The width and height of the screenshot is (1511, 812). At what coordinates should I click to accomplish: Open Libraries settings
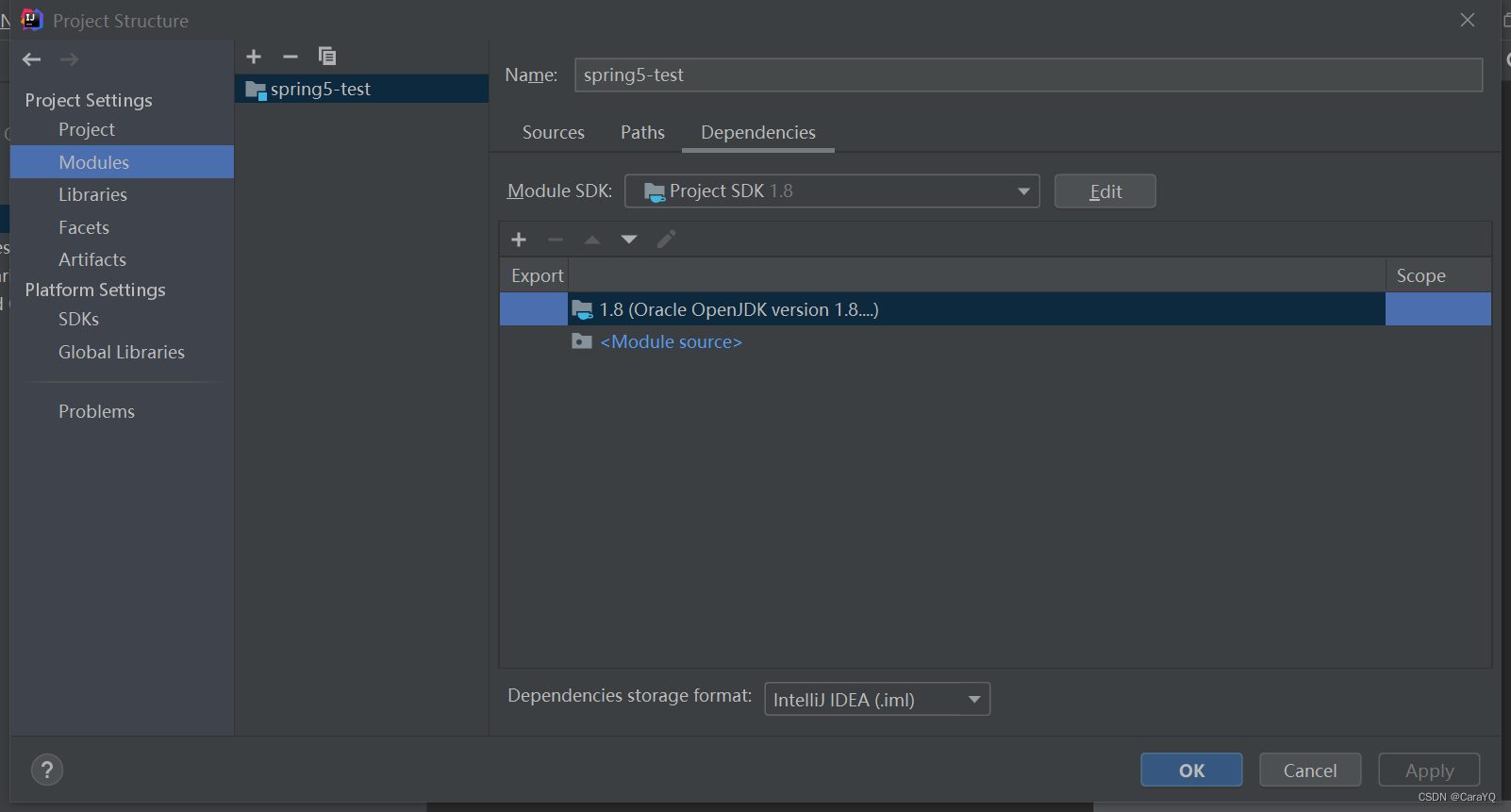(x=92, y=194)
